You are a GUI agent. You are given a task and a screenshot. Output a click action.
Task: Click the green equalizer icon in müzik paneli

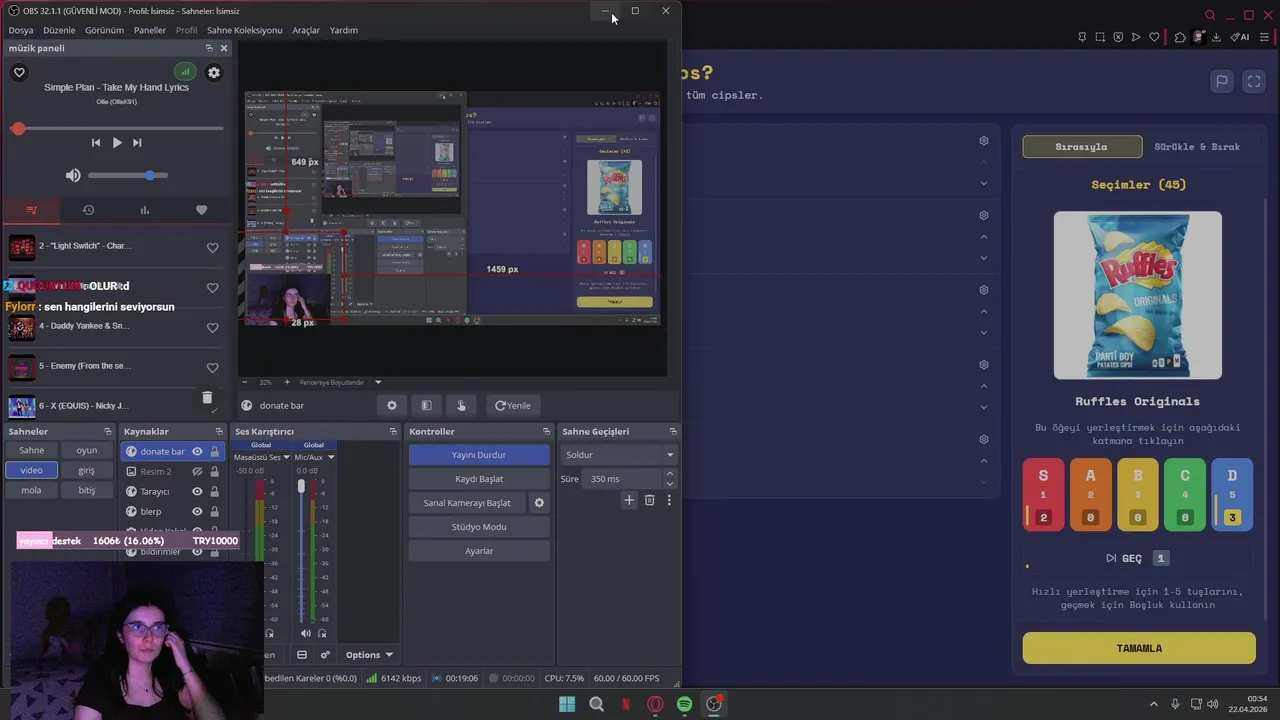(185, 72)
